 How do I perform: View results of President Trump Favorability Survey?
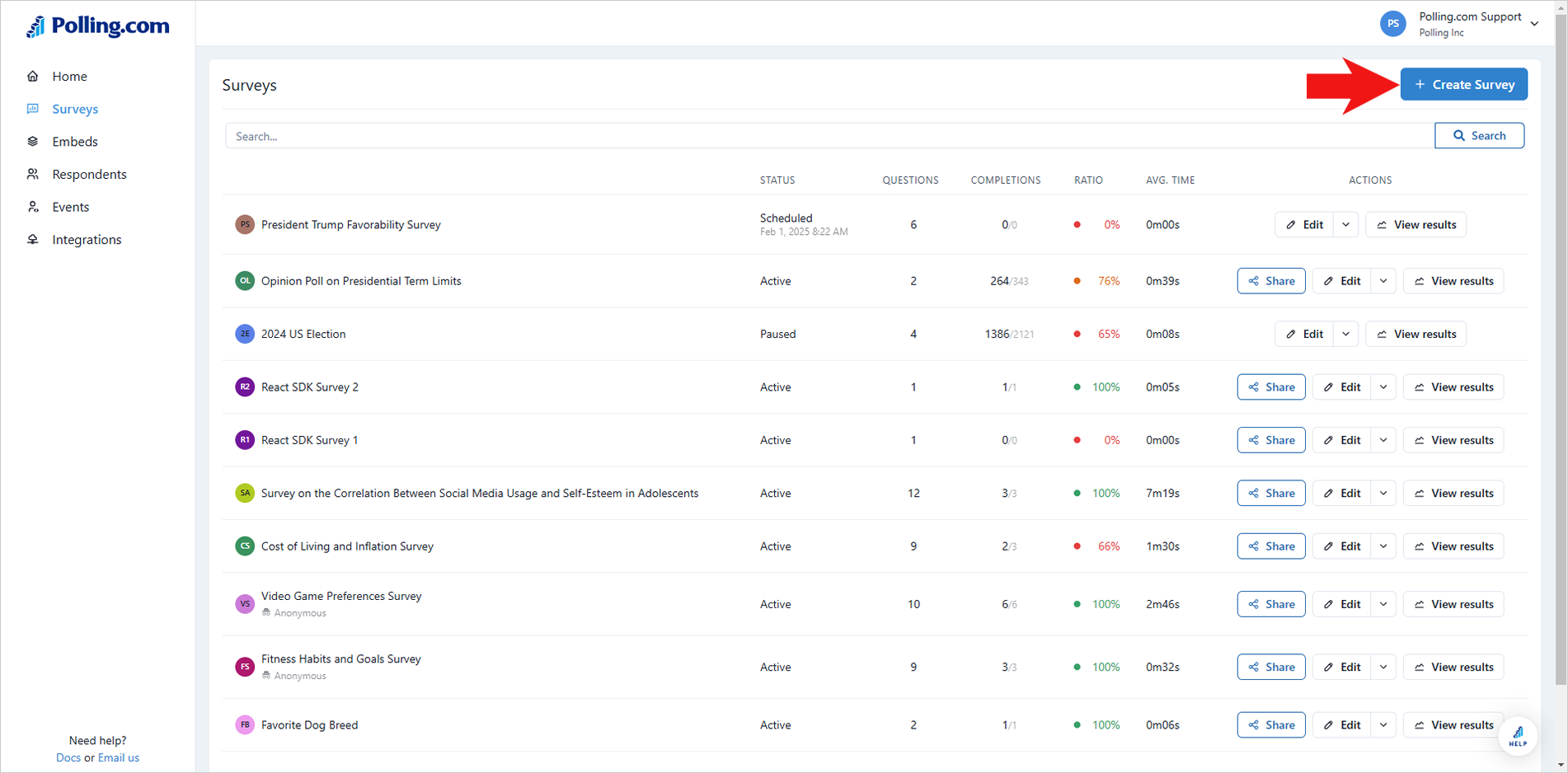(1415, 224)
